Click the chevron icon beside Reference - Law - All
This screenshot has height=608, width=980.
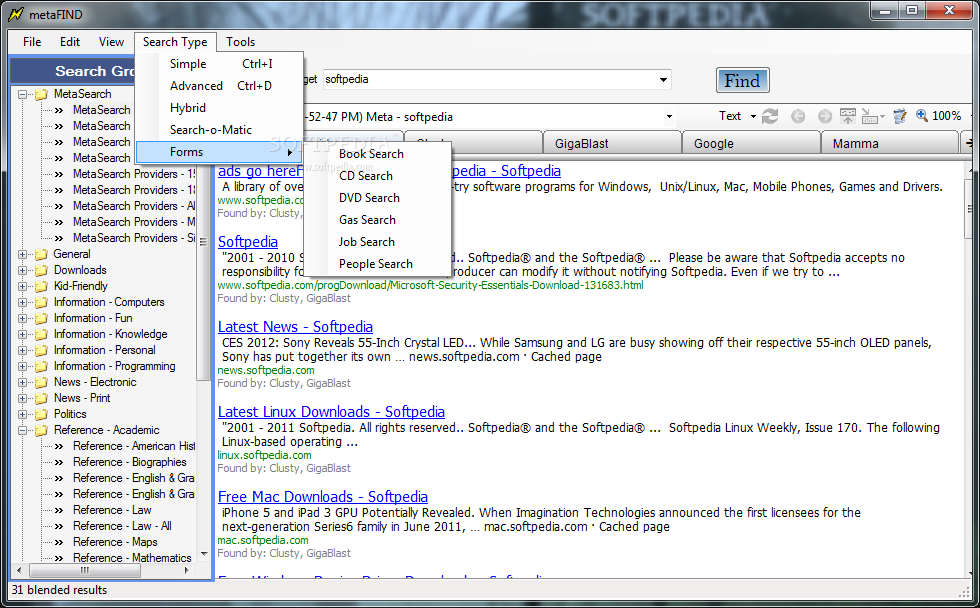[x=59, y=526]
